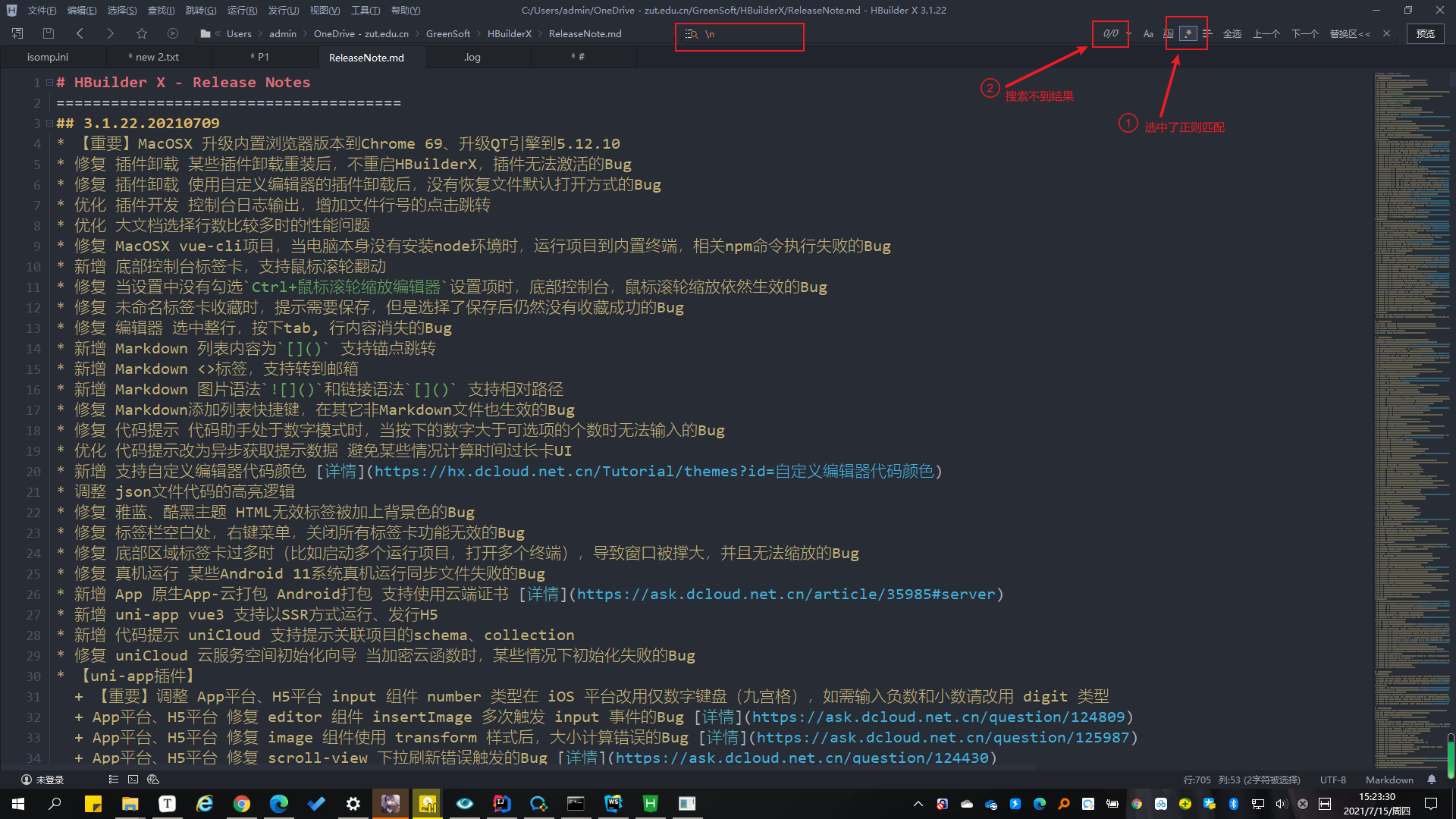Open the 视图(V) menu

click(324, 11)
